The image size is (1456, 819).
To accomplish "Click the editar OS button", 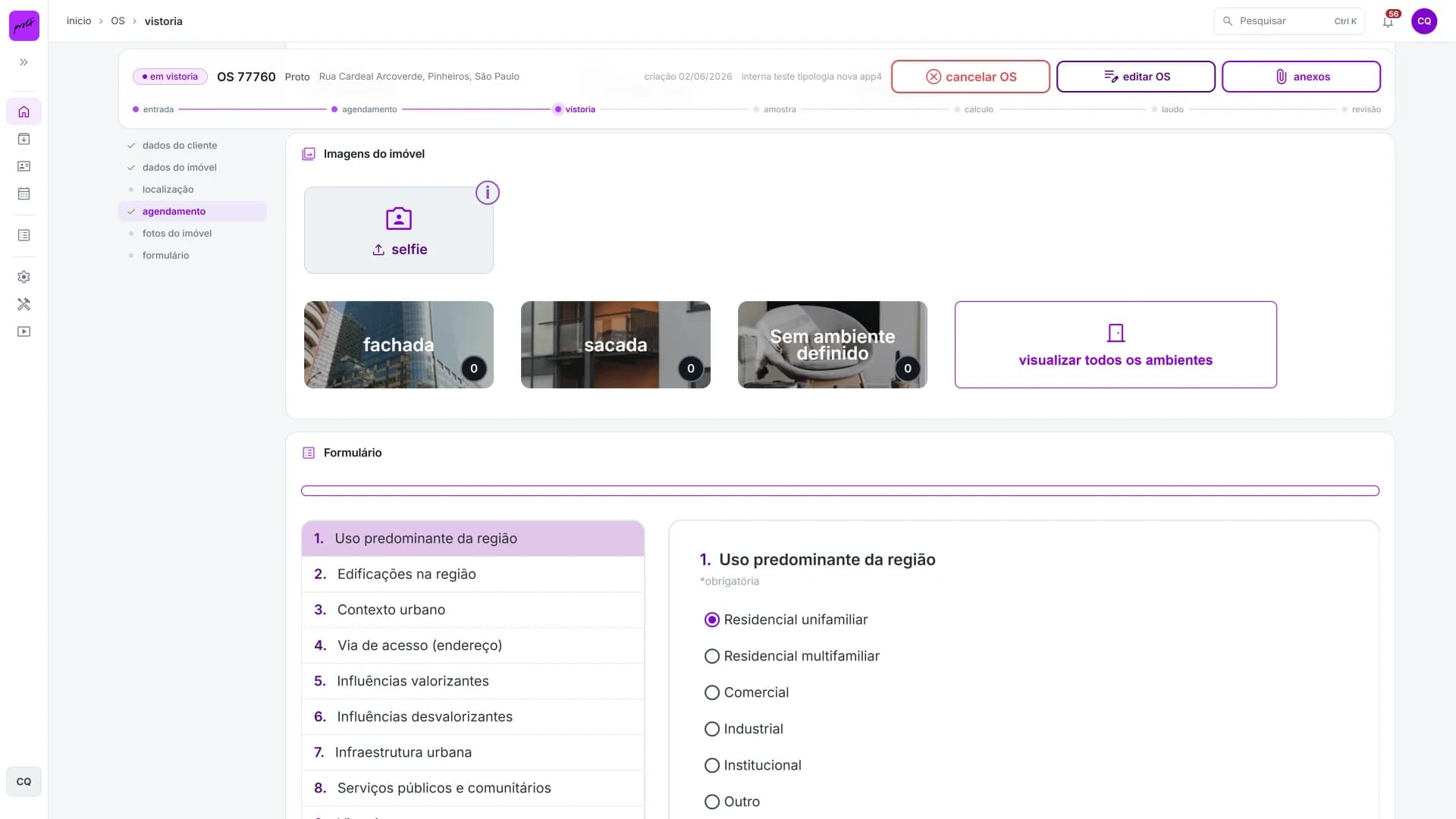I will click(x=1136, y=77).
